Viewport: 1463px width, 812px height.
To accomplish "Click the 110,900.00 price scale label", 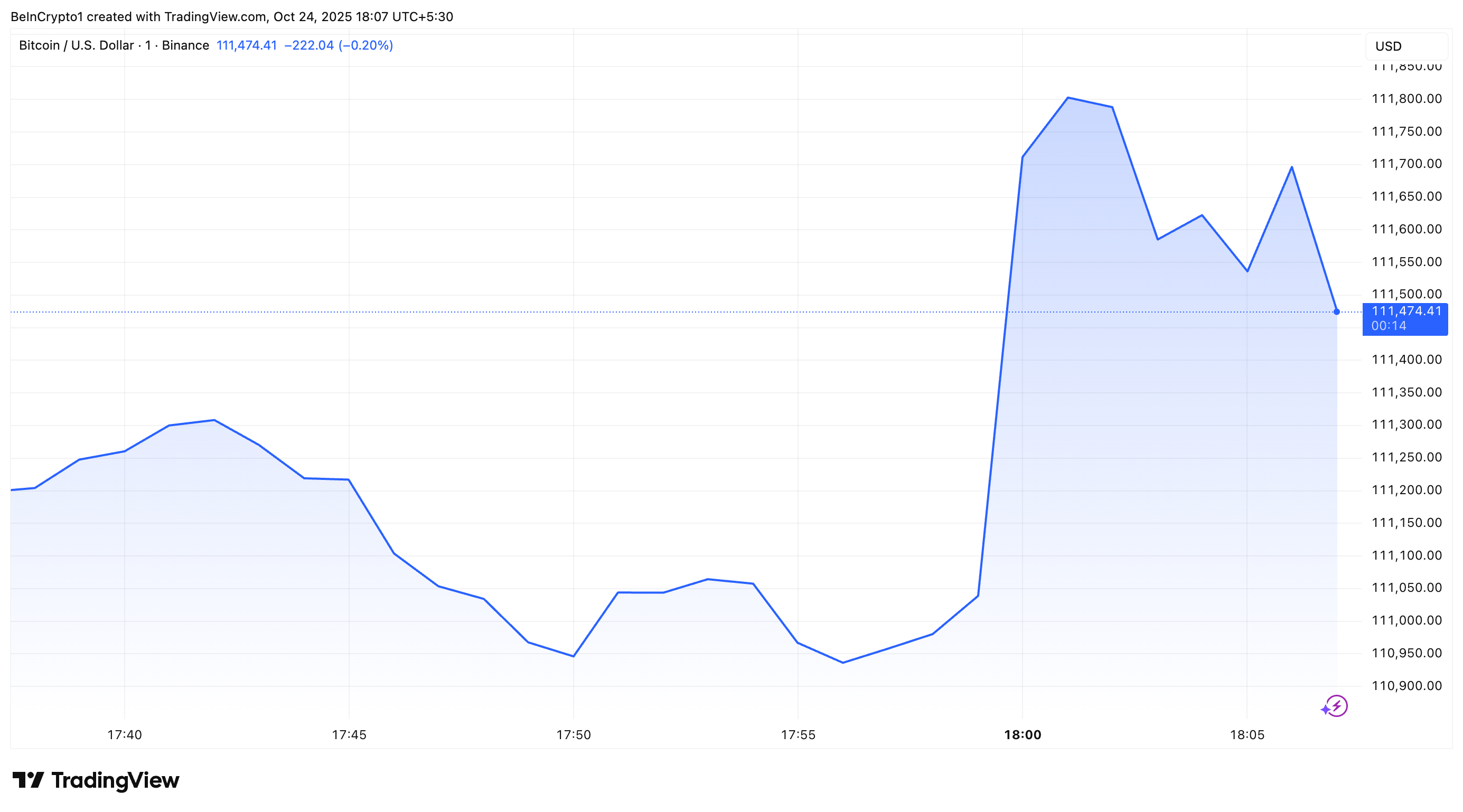I will click(1406, 686).
